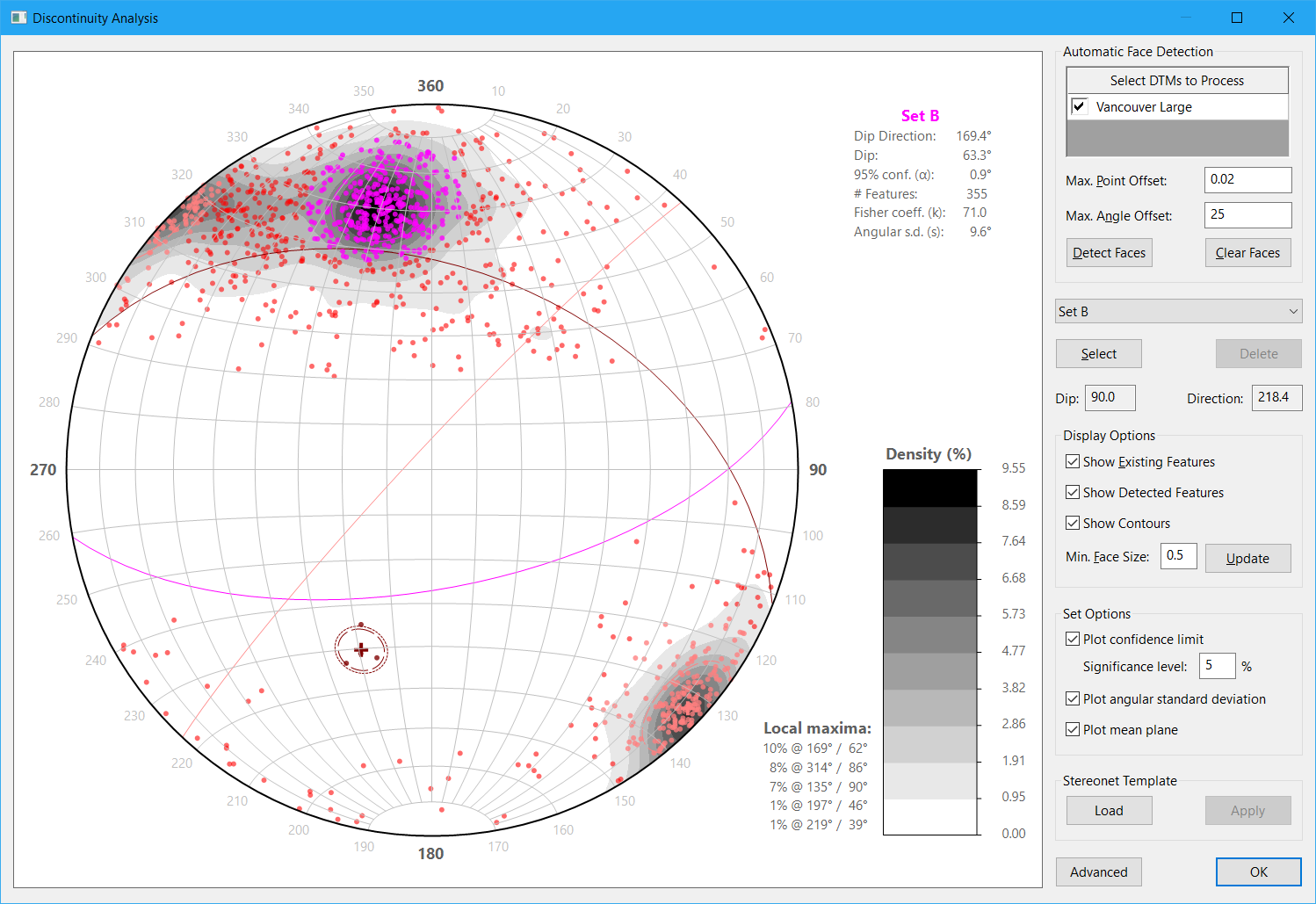
Task: Click local maxima entry 7% @ 135° / 90°
Action: [x=818, y=786]
